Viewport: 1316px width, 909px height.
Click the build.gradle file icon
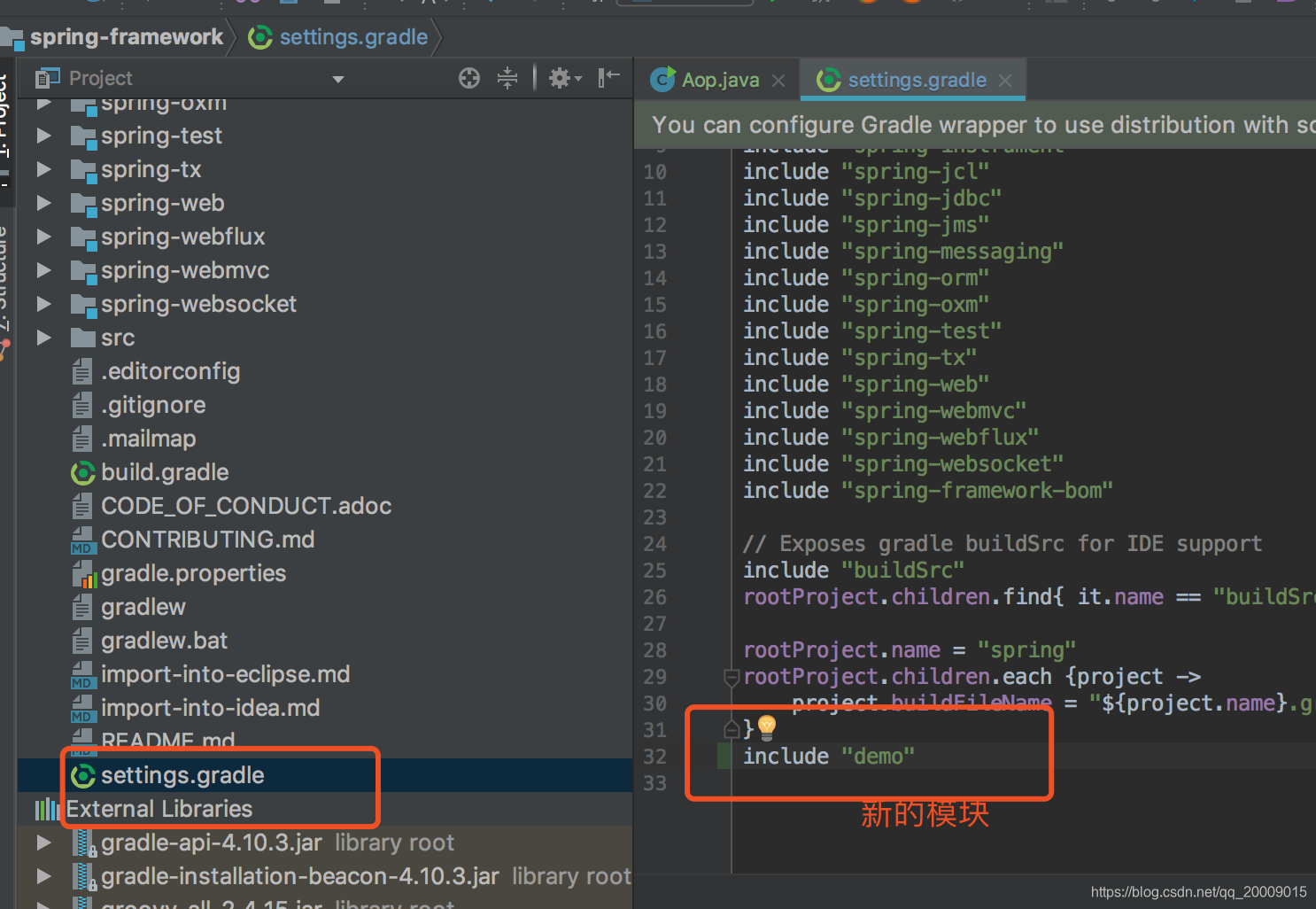(83, 473)
